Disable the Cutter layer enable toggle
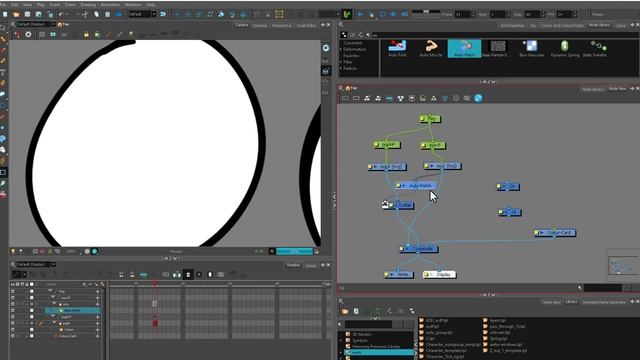The image size is (640, 360). coord(13,330)
